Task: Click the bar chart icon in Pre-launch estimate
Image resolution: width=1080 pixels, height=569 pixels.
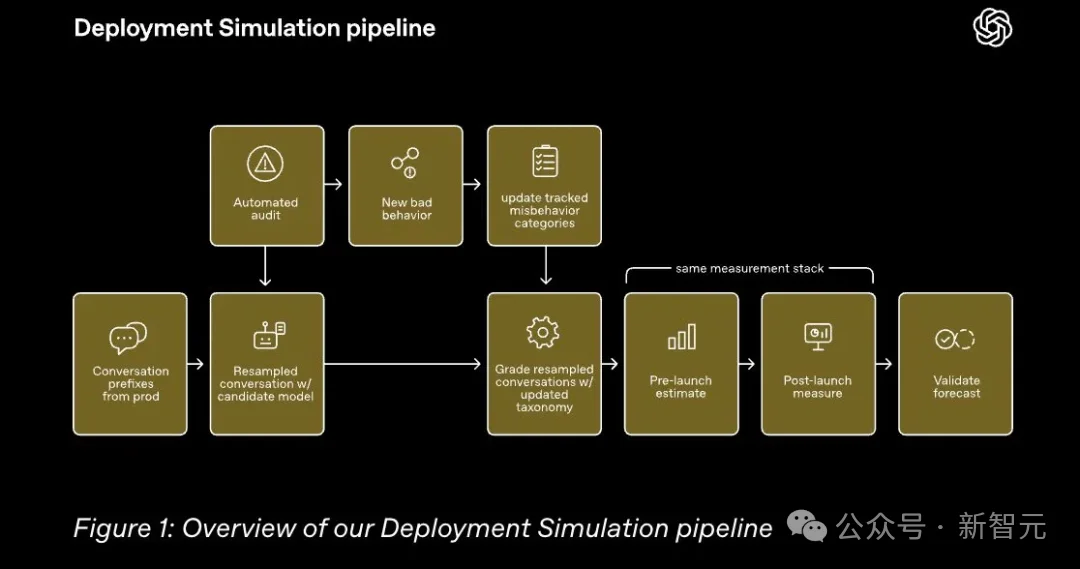Action: (682, 337)
